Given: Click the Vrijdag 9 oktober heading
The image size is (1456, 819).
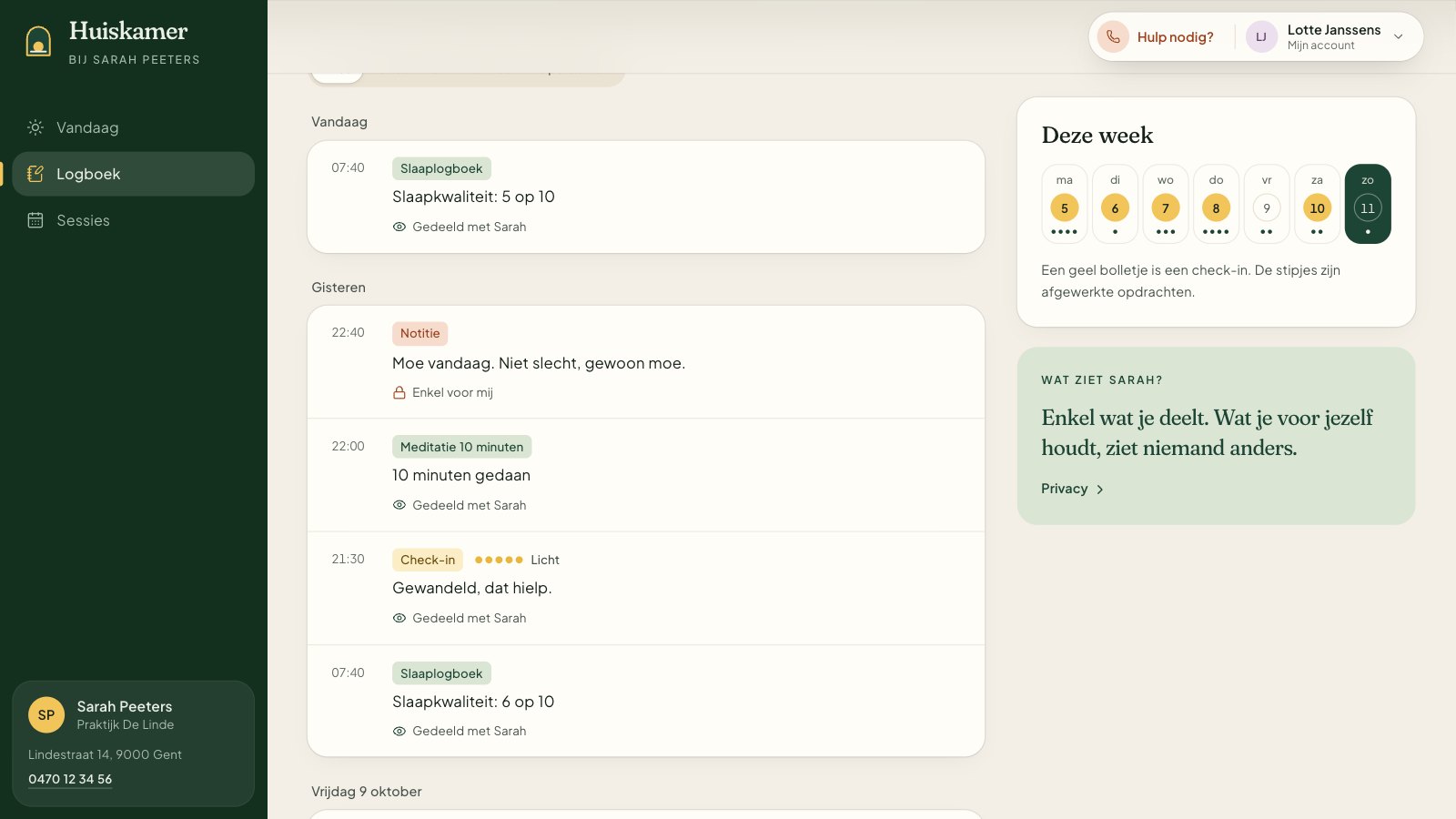Looking at the screenshot, I should [367, 792].
